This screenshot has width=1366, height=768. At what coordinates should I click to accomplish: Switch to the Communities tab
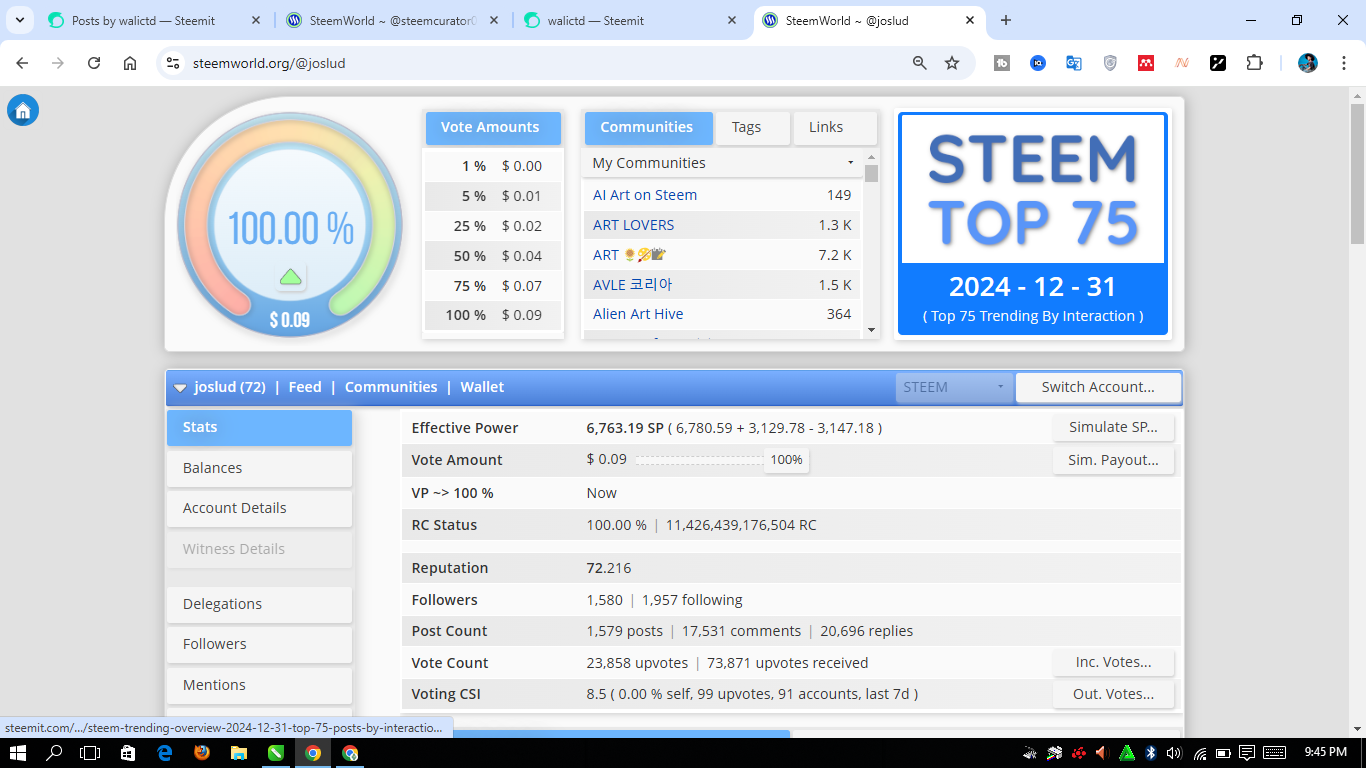pos(647,127)
